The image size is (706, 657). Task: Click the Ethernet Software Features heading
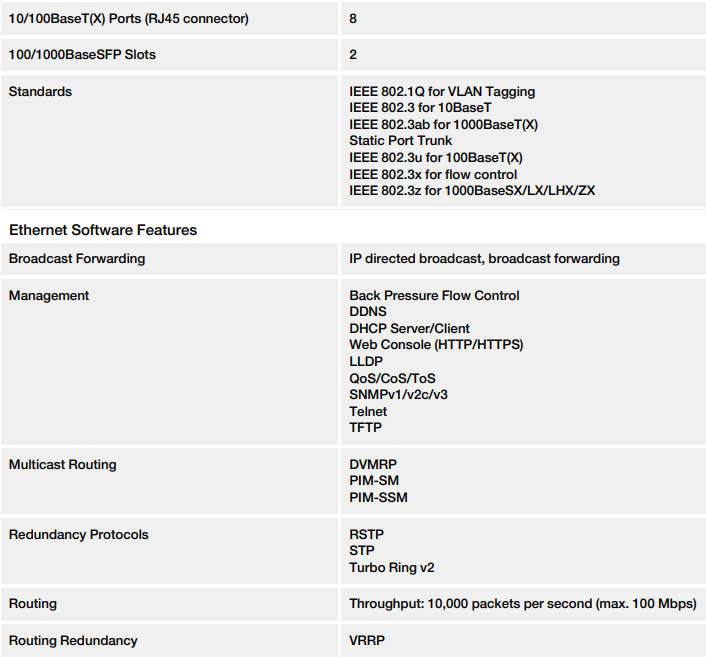(103, 230)
